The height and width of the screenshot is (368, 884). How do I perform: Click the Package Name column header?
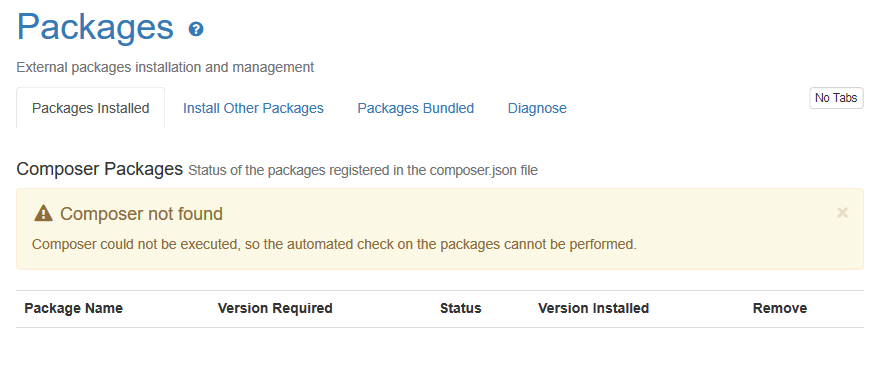[73, 308]
